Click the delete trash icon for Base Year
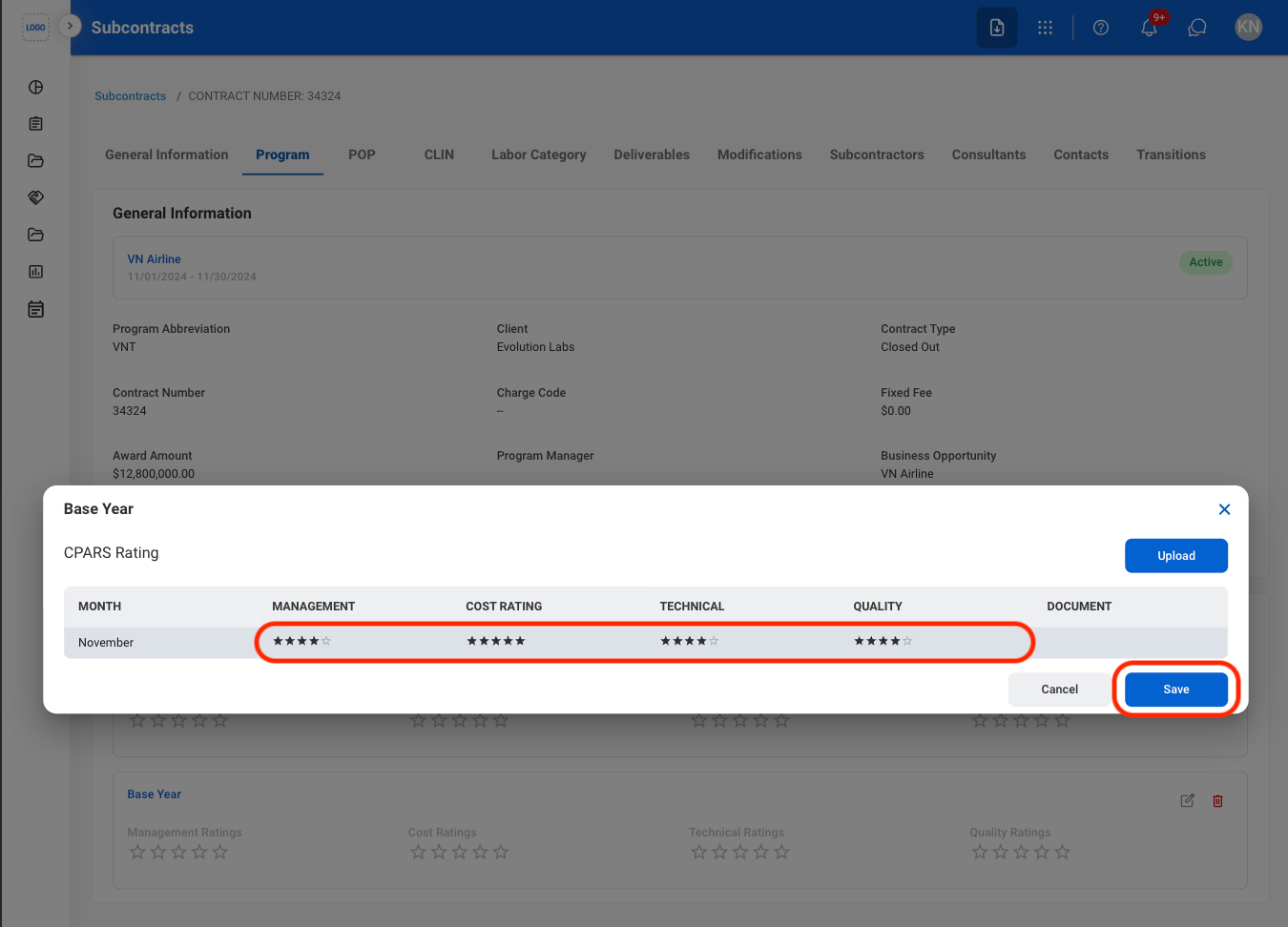Screen dimensions: 1288x927 coord(1218,801)
